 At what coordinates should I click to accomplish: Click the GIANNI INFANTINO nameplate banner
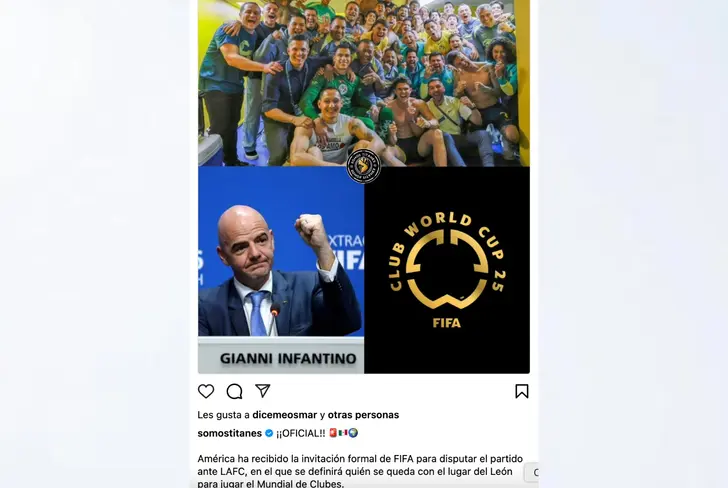coord(281,355)
